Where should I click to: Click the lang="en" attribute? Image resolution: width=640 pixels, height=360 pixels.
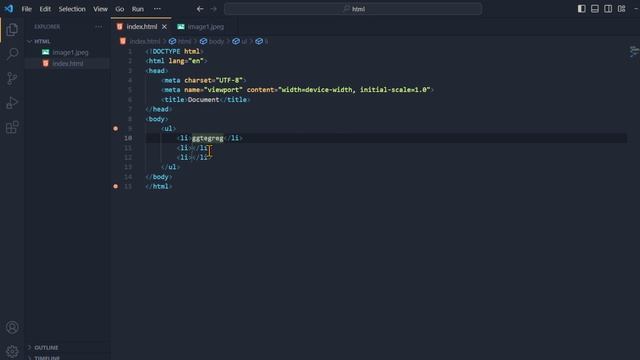186,61
